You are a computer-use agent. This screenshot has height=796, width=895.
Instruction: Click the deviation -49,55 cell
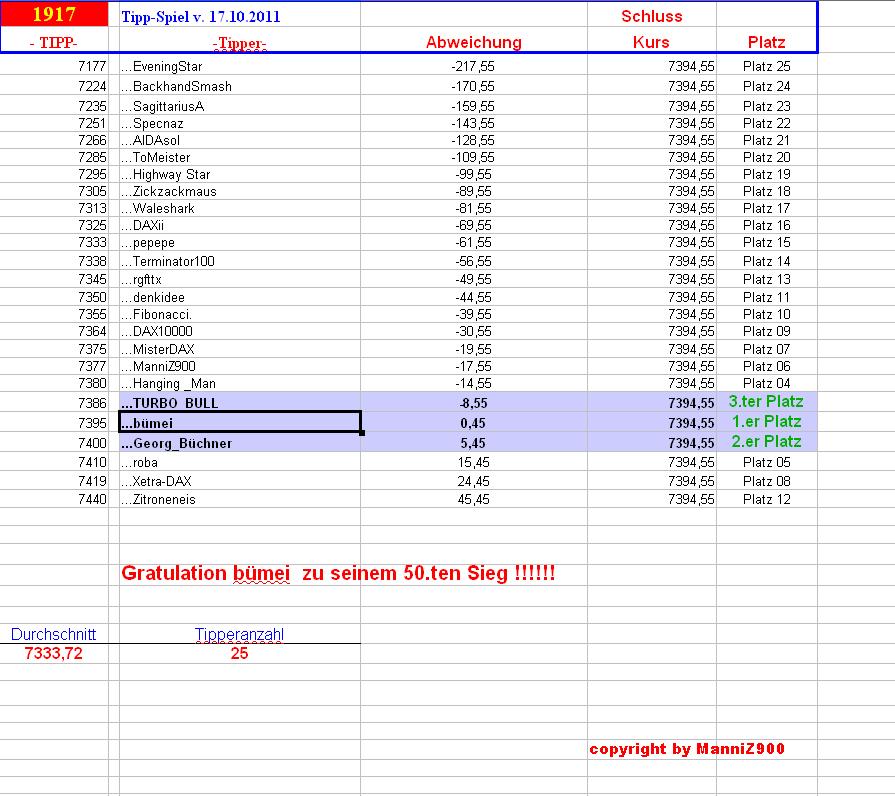click(x=473, y=280)
